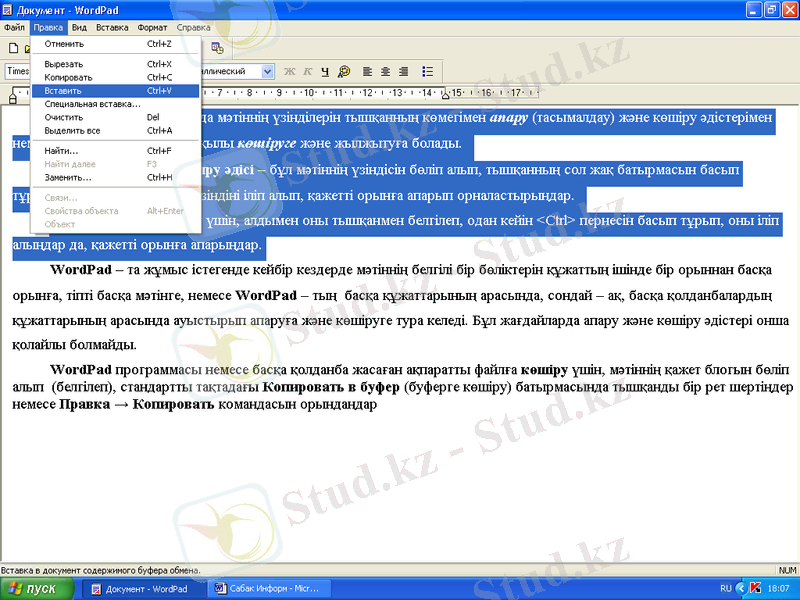Toggle italic formatting (К button)
The image size is (800, 600).
pyautogui.click(x=308, y=71)
